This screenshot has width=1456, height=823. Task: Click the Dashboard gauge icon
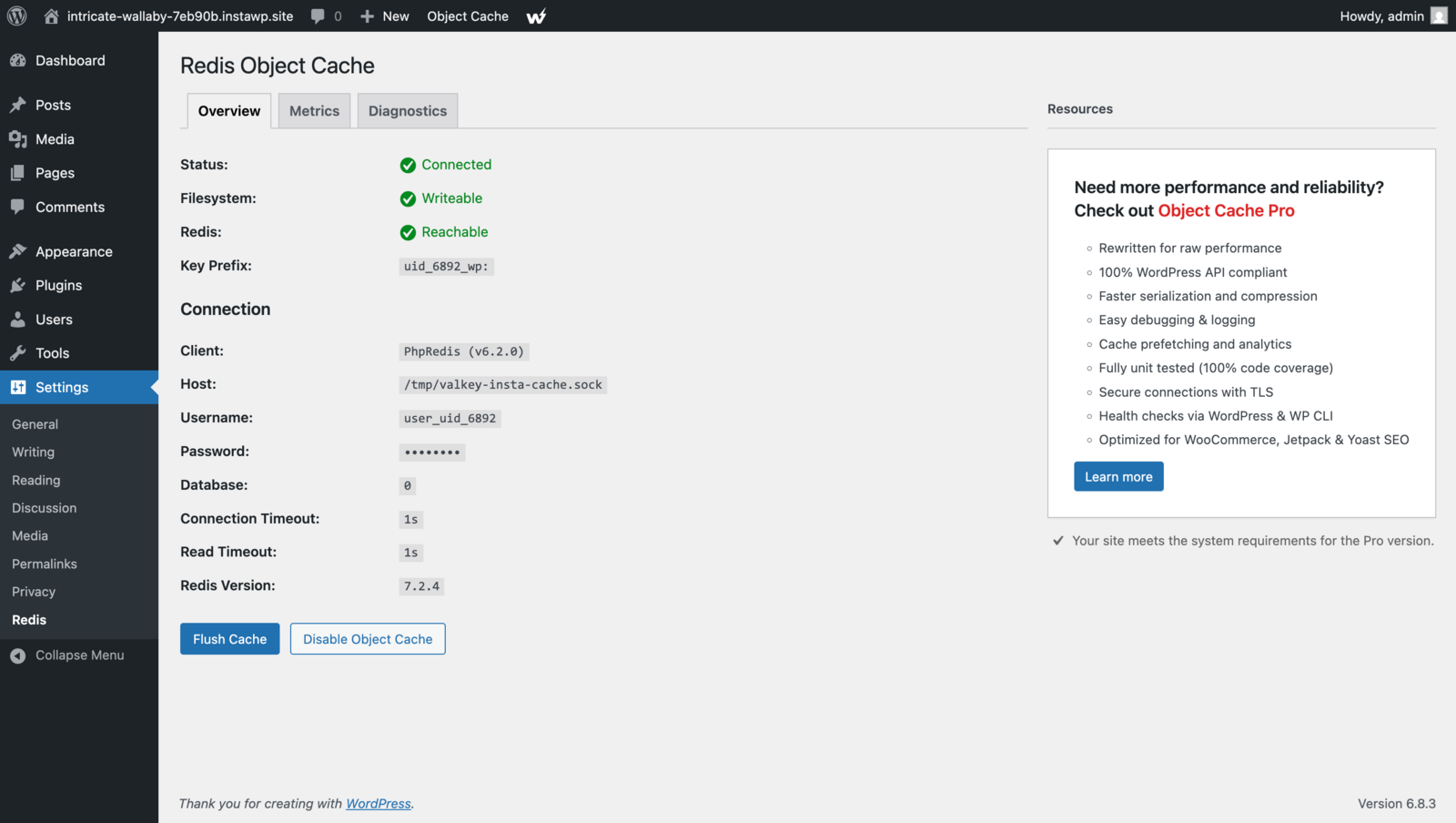[x=18, y=60]
